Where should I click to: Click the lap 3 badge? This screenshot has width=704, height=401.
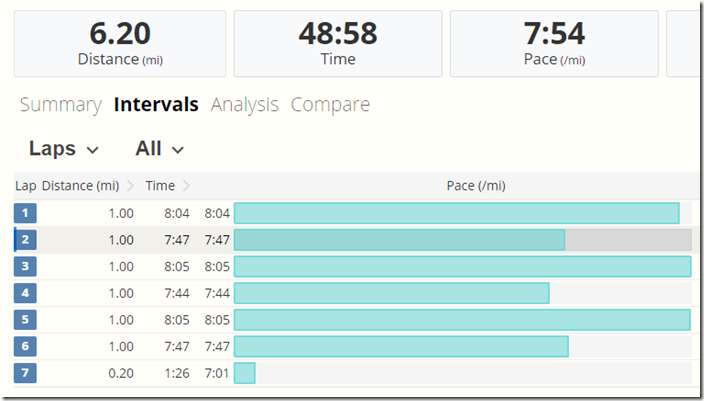click(x=25, y=266)
